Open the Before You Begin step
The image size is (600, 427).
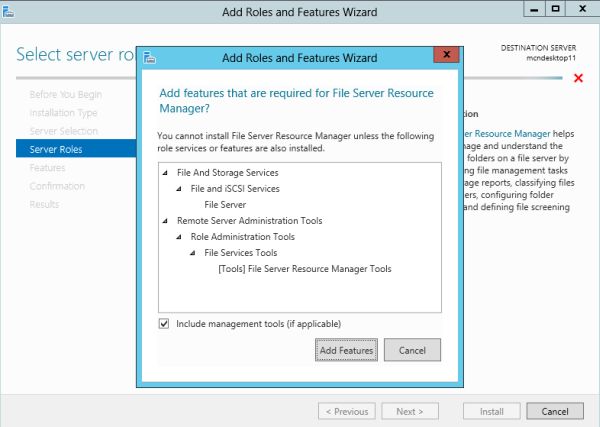(x=66, y=95)
